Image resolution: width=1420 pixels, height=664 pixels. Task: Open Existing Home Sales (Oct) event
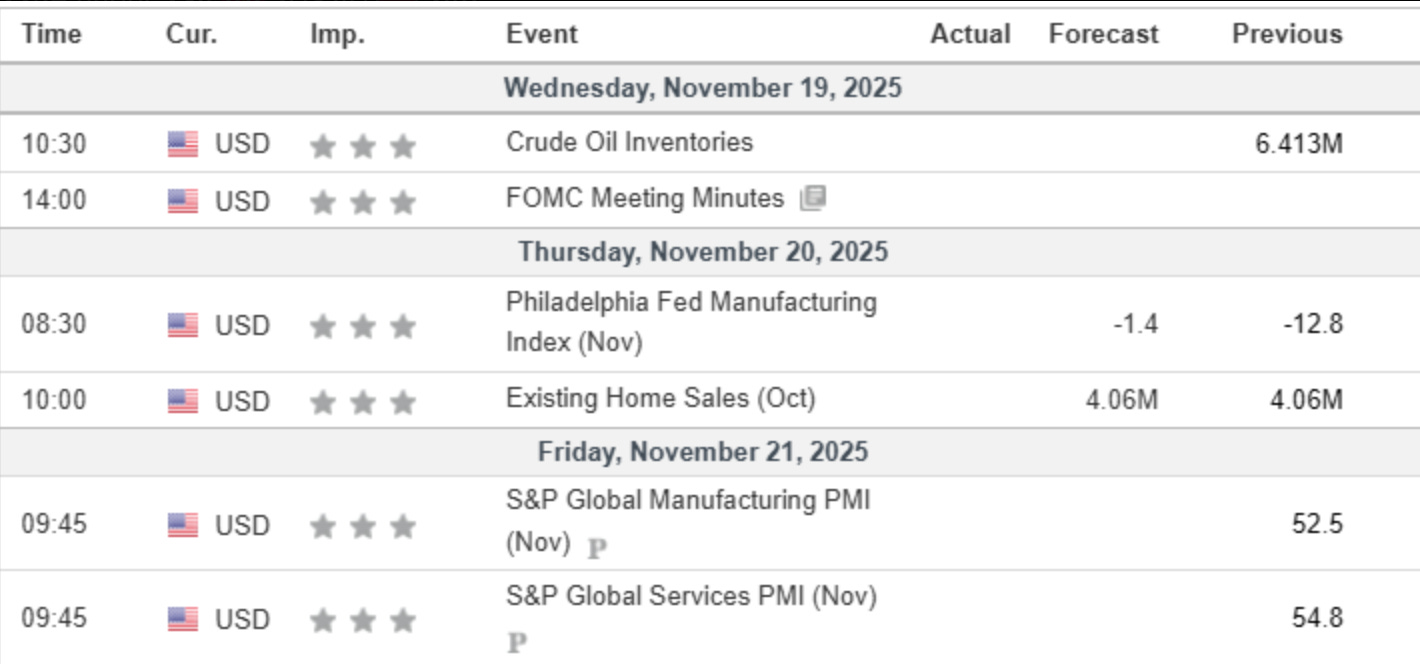pos(660,399)
